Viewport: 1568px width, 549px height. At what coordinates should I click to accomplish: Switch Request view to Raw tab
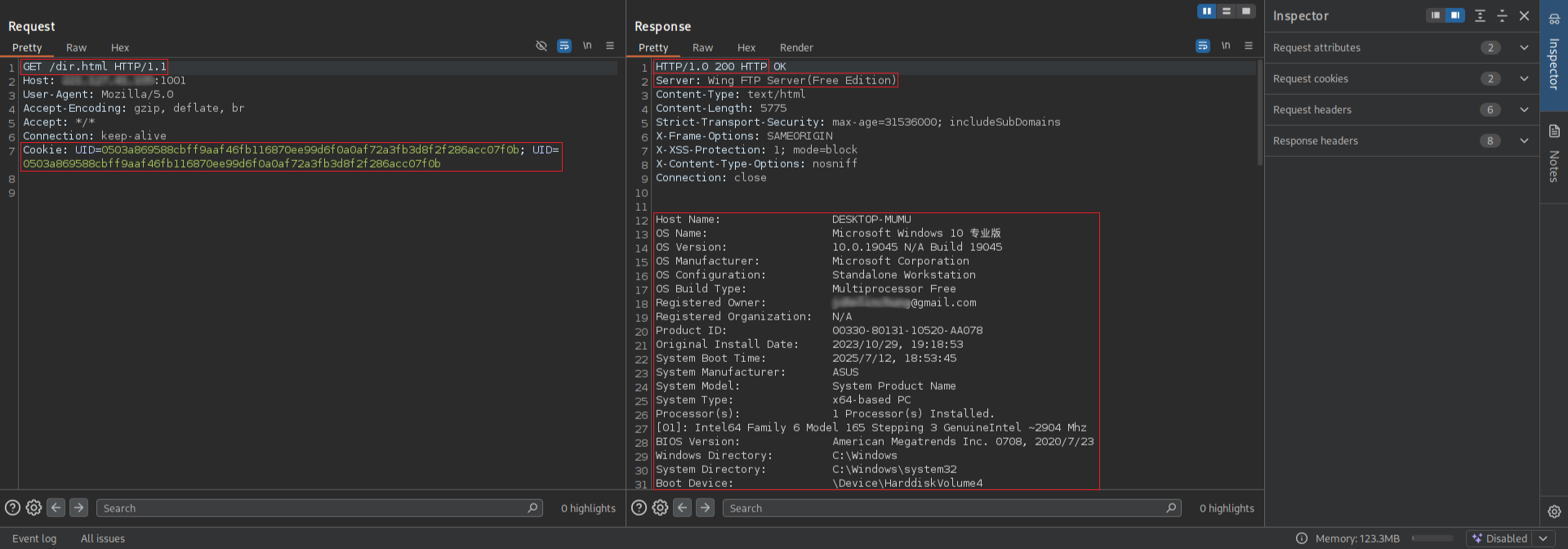pos(76,47)
